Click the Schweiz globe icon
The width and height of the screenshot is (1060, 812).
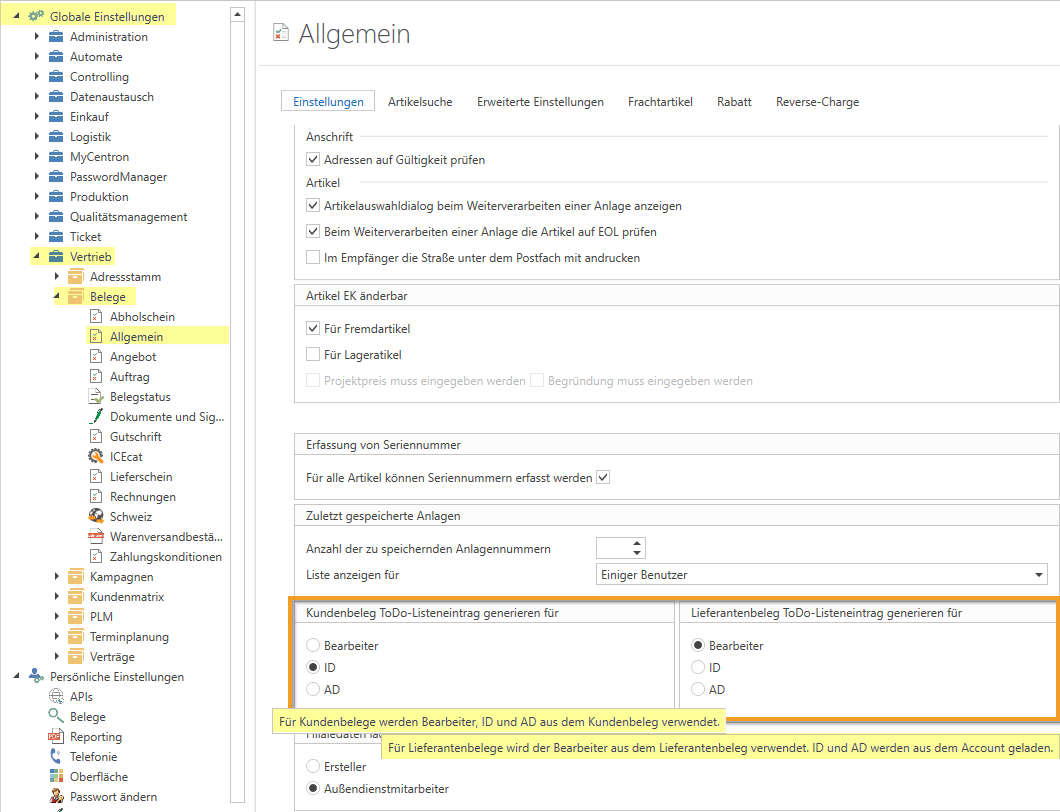96,517
